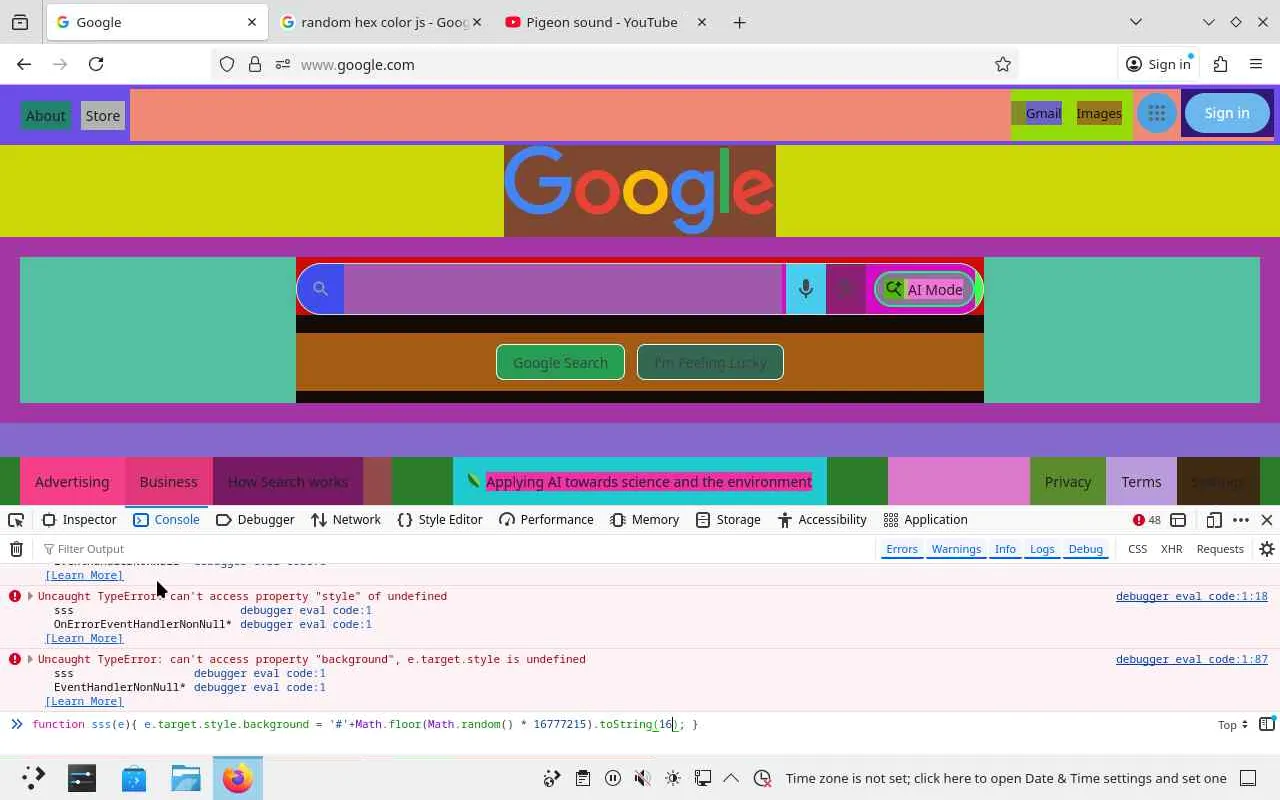Expand the "style" of undefined TypeError entry
The width and height of the screenshot is (1280, 800).
[x=30, y=596]
